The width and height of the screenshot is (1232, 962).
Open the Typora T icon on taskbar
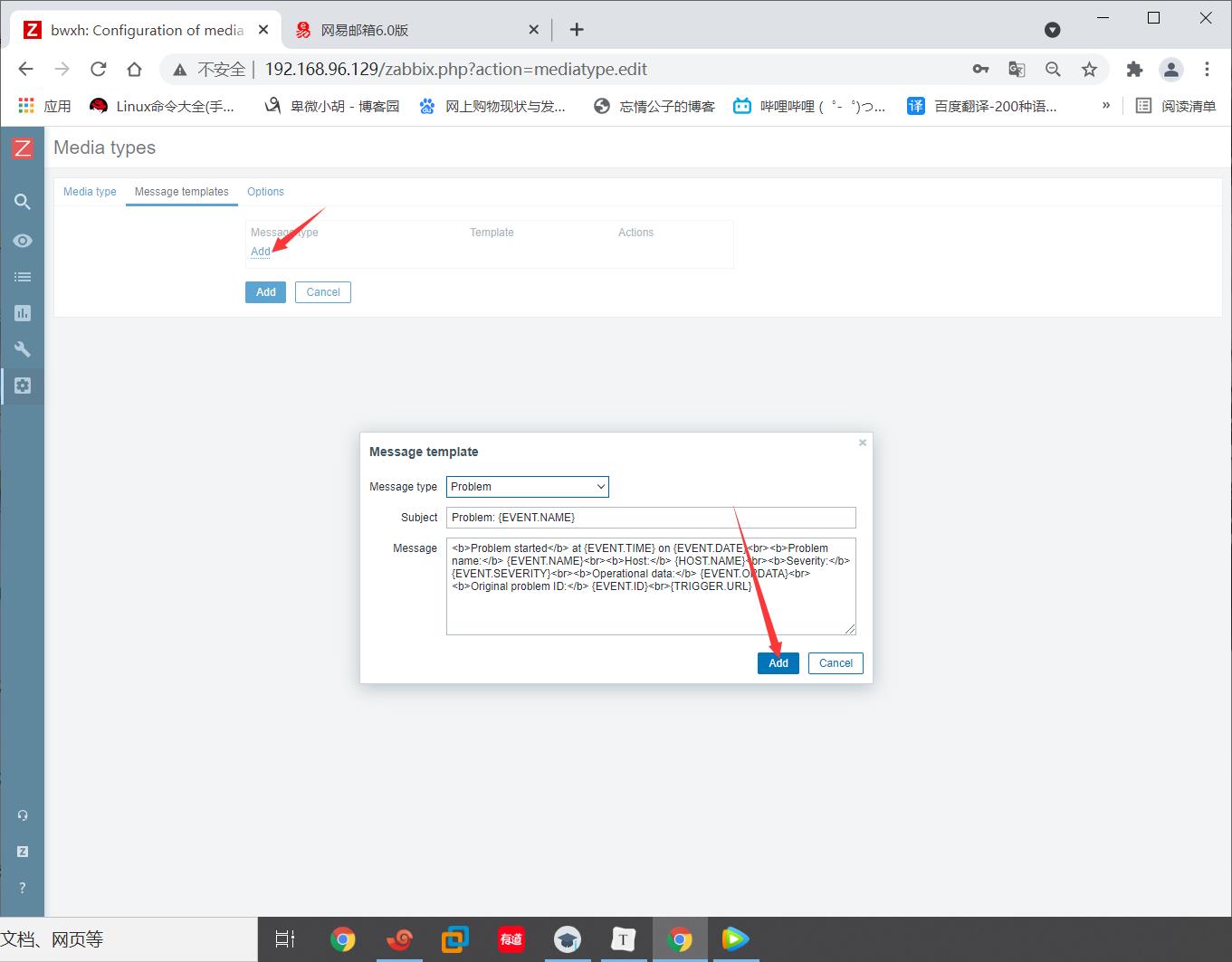(624, 939)
